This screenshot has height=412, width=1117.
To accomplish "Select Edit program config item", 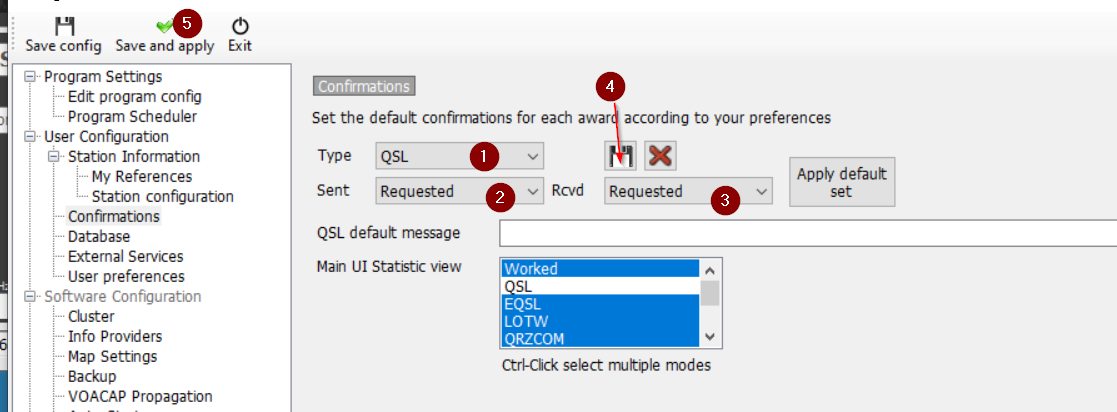I will click(x=135, y=96).
